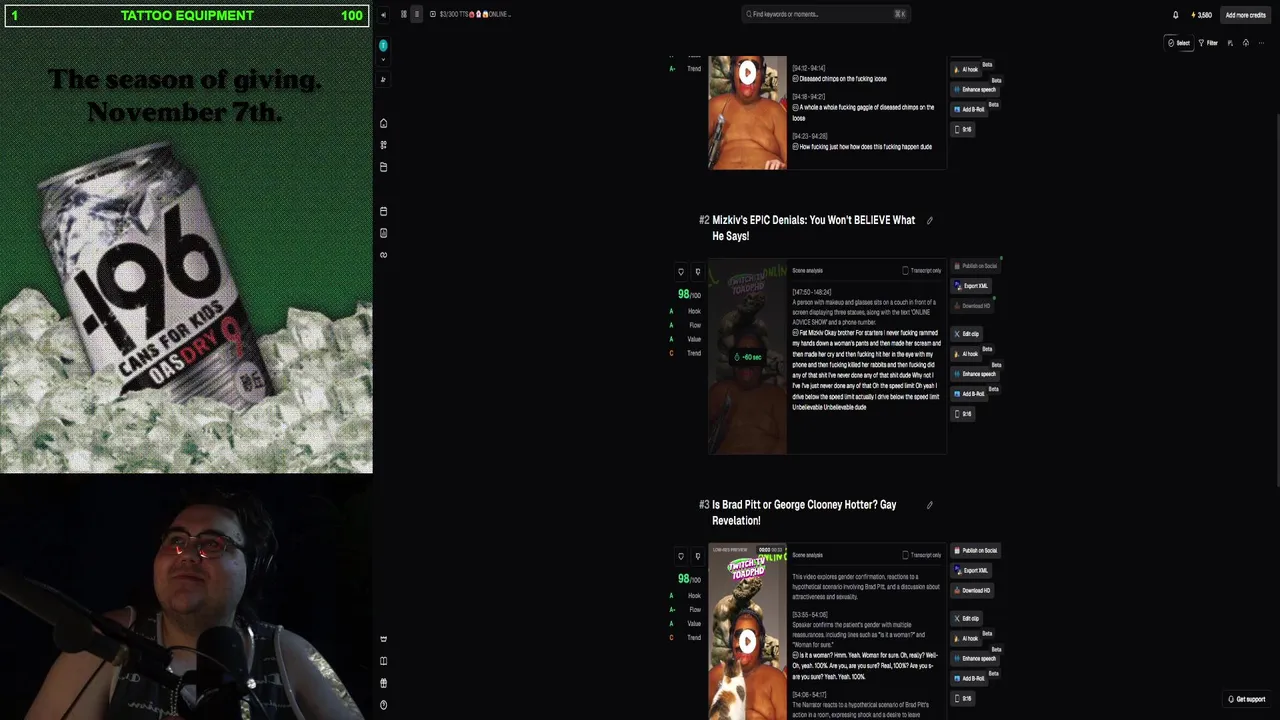The width and height of the screenshot is (1280, 720).
Task: Click the 3,580 credits balance
Action: coord(1201,15)
